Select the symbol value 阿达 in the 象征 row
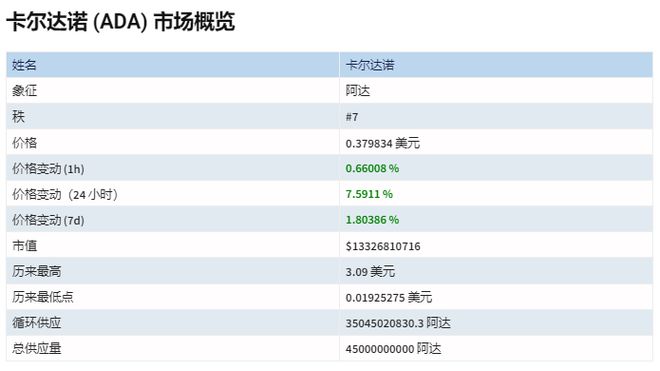660x371 pixels. tap(358, 91)
